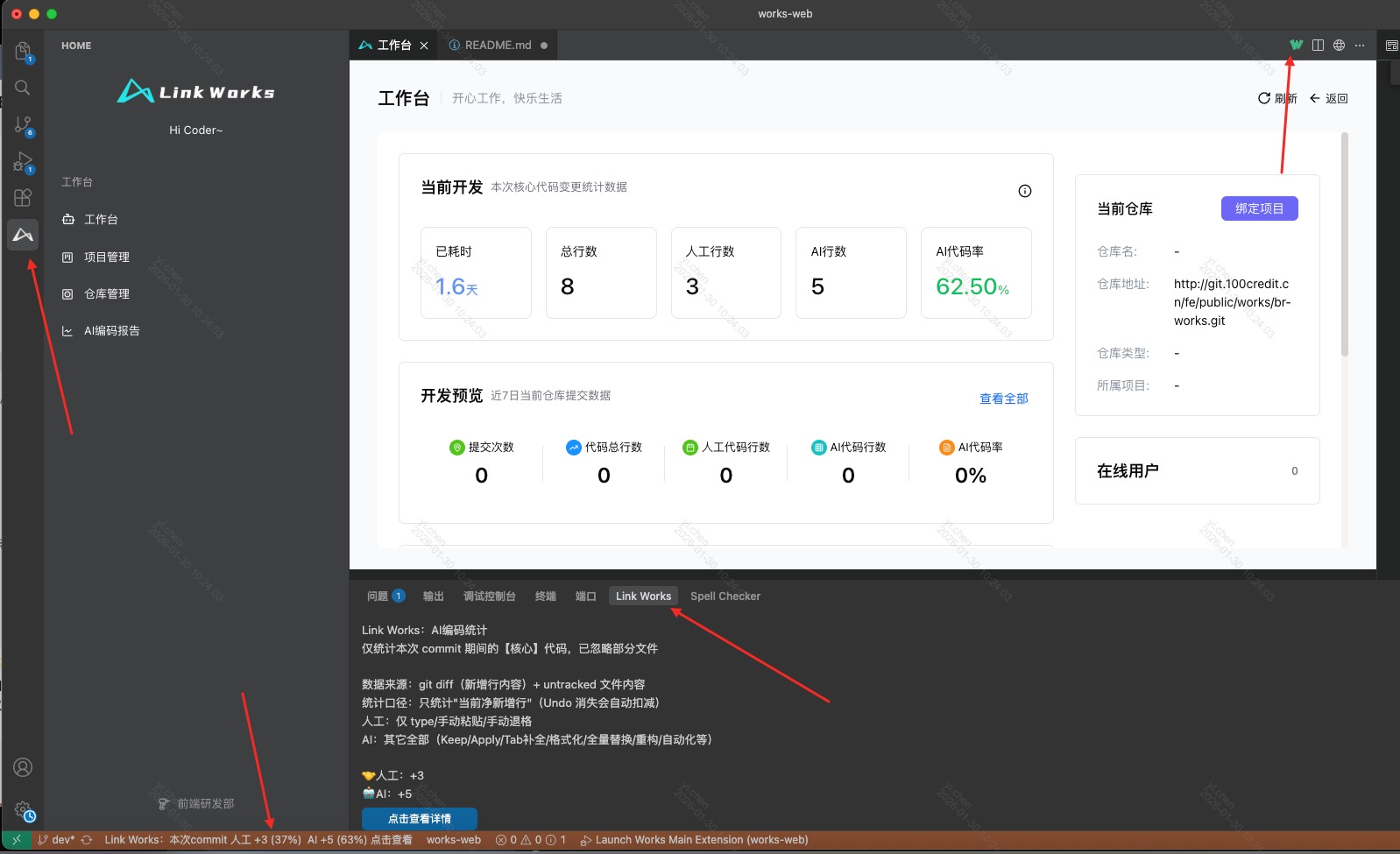Select the Link Works activity bar icon

point(23,235)
